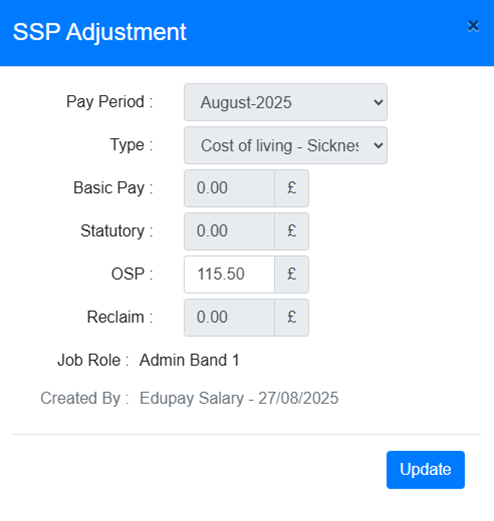Click the pound symbol next to Reclaim
The height and width of the screenshot is (521, 494).
coord(292,317)
